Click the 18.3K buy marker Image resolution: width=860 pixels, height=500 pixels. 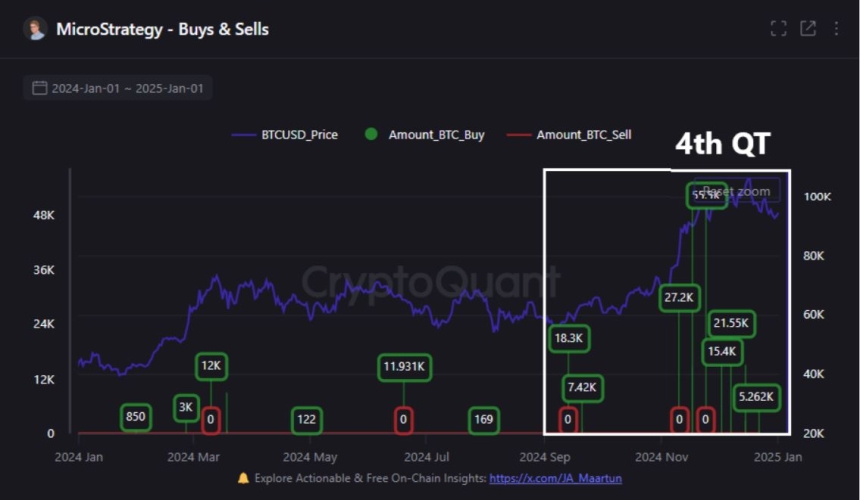(569, 338)
